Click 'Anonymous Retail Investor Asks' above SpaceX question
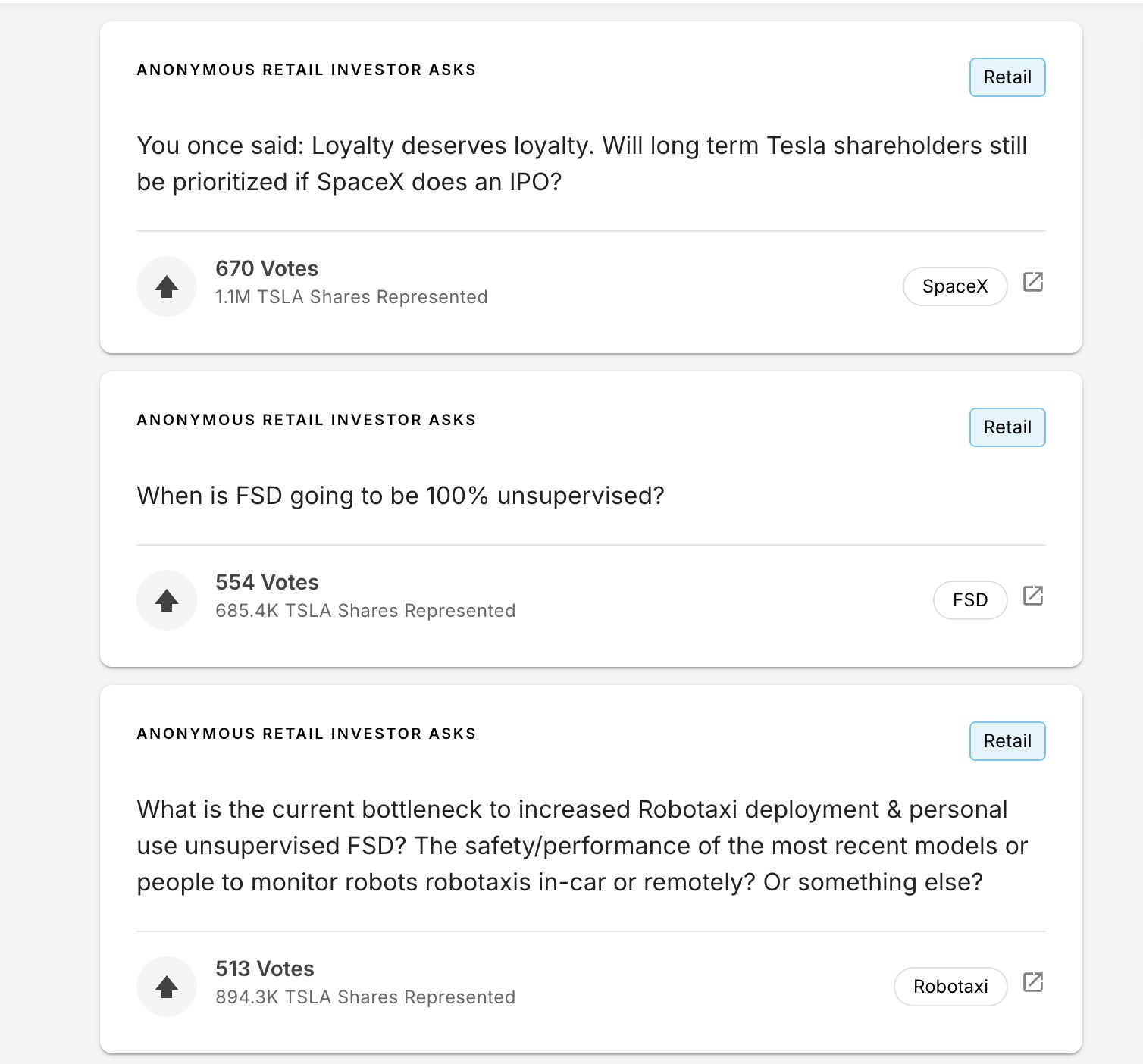 click(306, 70)
